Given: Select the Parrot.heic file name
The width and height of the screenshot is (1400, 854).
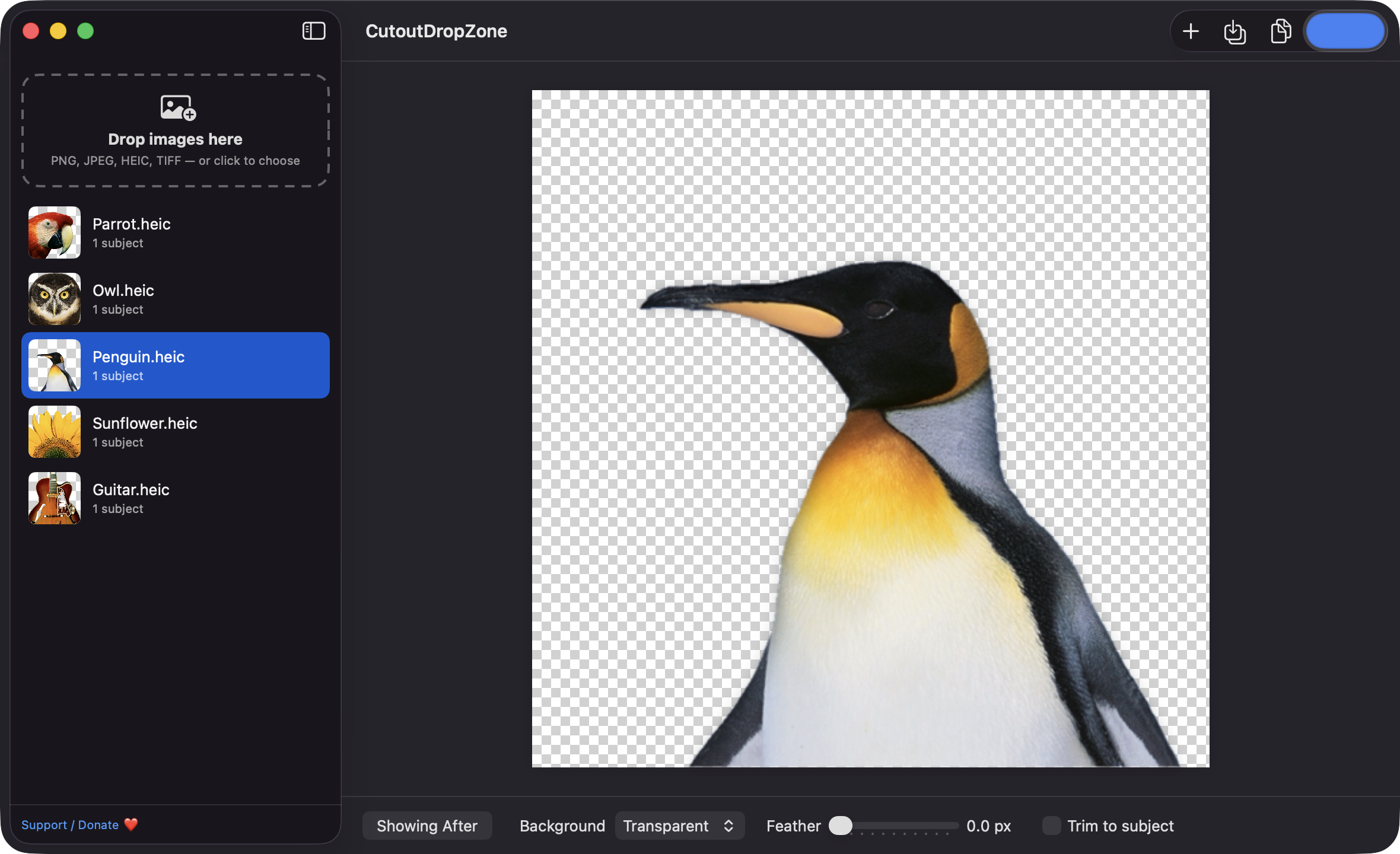Looking at the screenshot, I should tap(132, 224).
